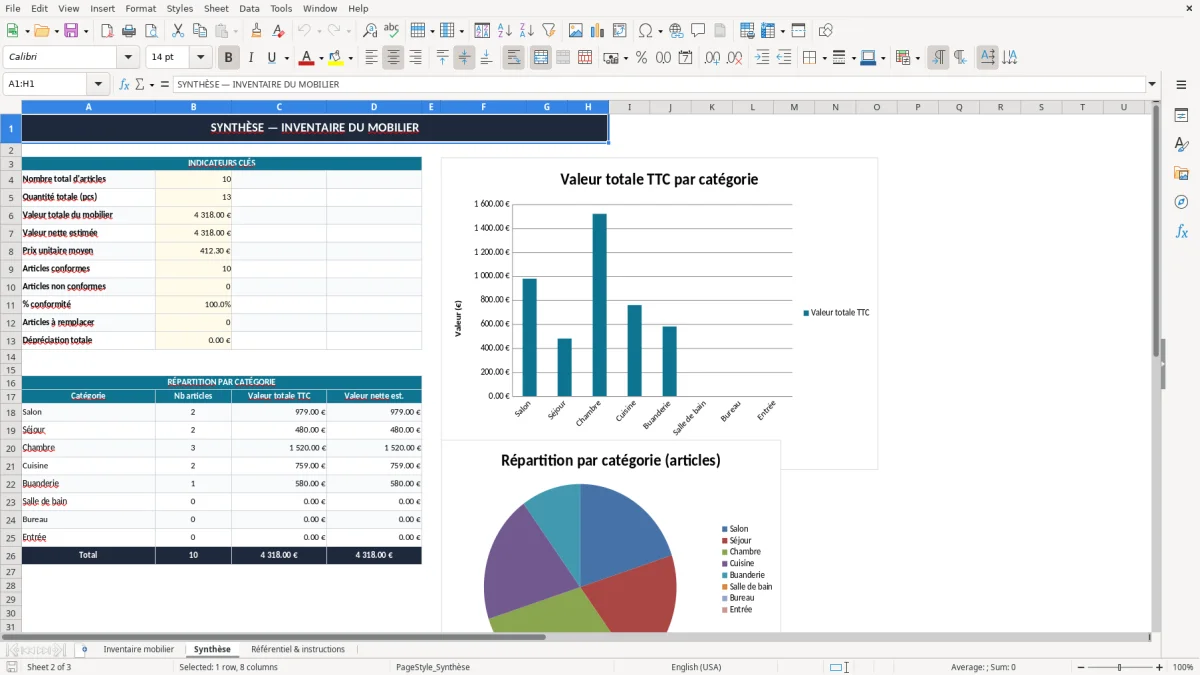The image size is (1200, 675).
Task: Toggle Left-To-Right text direction
Action: click(938, 58)
